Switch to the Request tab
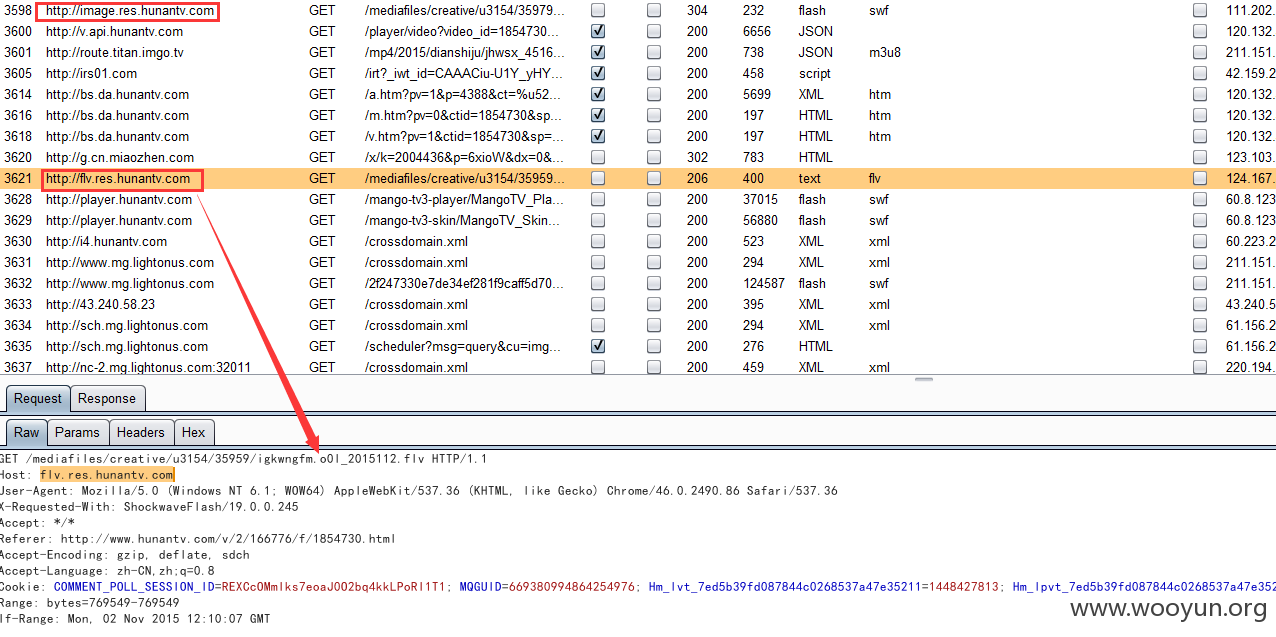Screen dimensions: 1276x637 38,398
